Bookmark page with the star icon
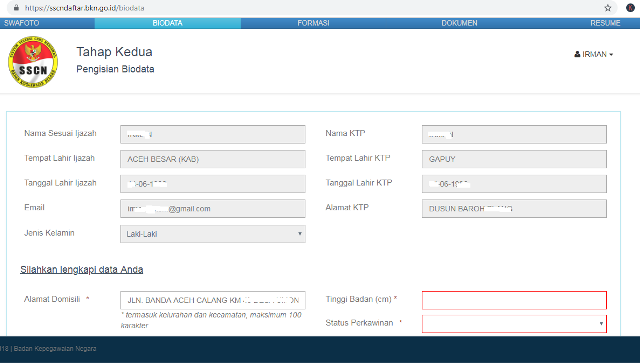The height and width of the screenshot is (363, 640). pos(608,8)
